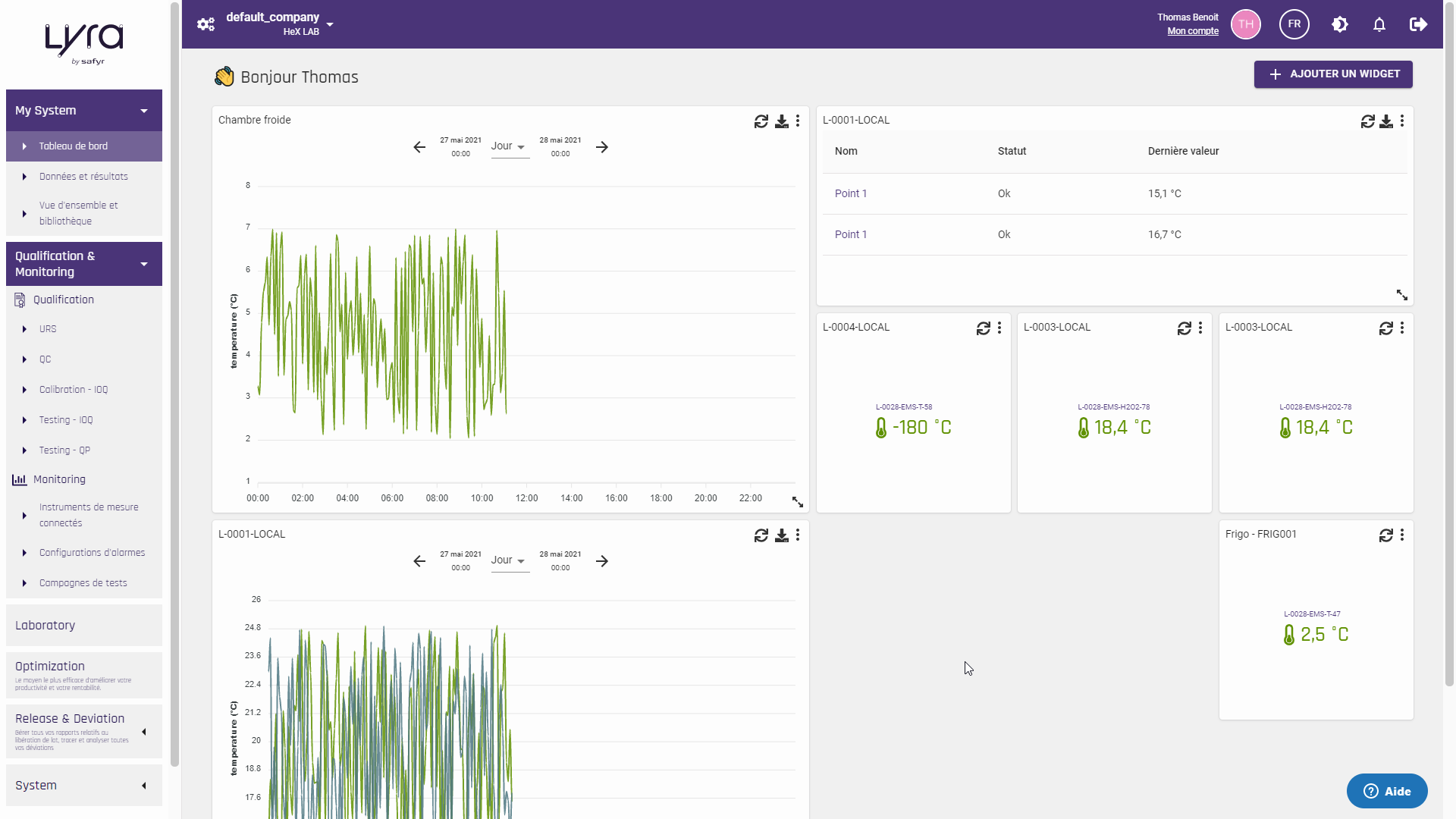Open Point 1 with 16,7 °C value

(x=850, y=234)
